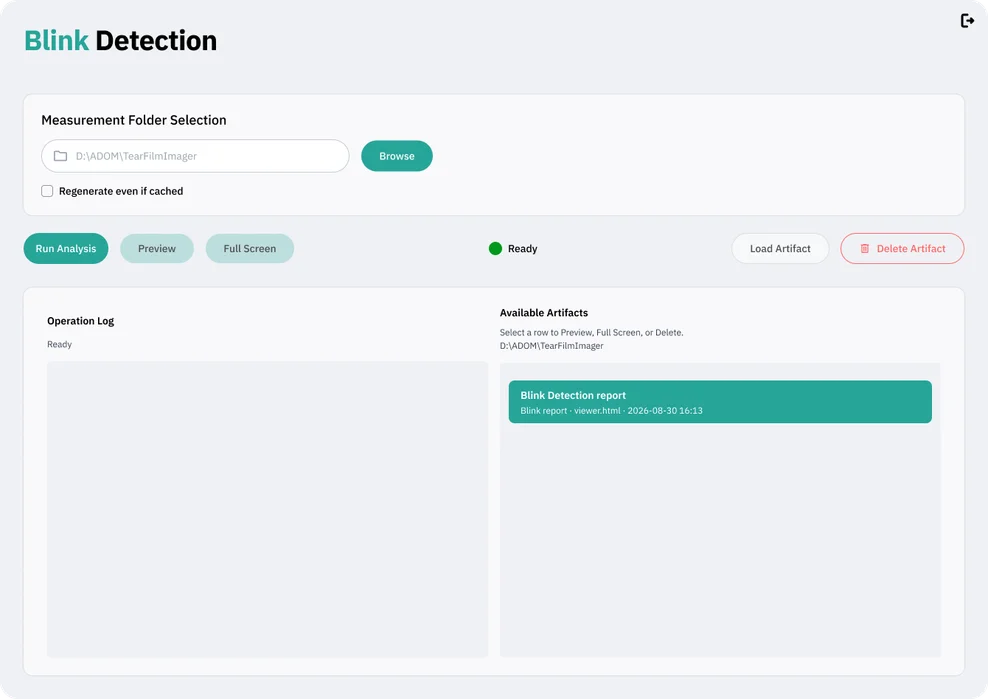Click the logout icon in top corner
Image resolution: width=988 pixels, height=699 pixels.
click(967, 21)
